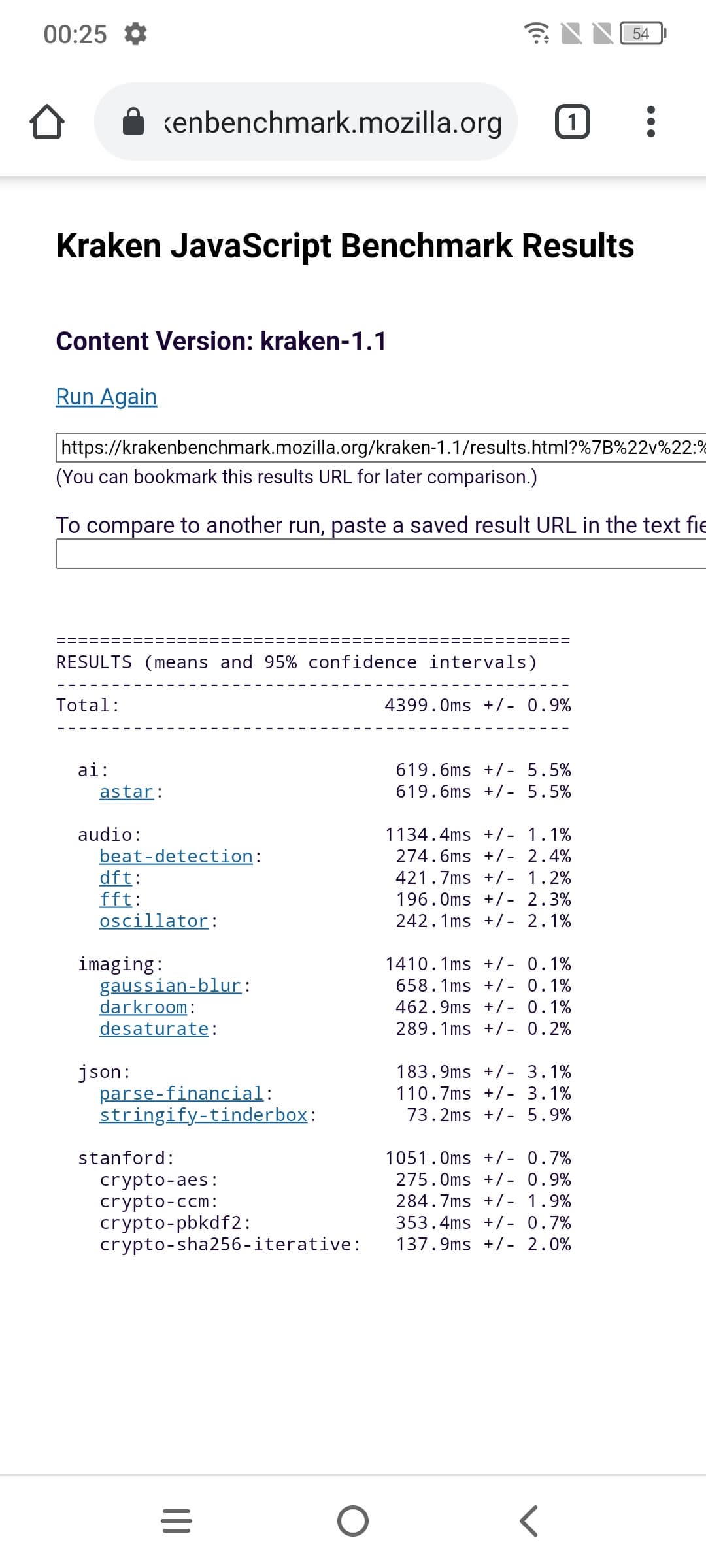Image resolution: width=706 pixels, height=1568 pixels.
Task: Tap the padlock site security icon
Action: coord(133,122)
